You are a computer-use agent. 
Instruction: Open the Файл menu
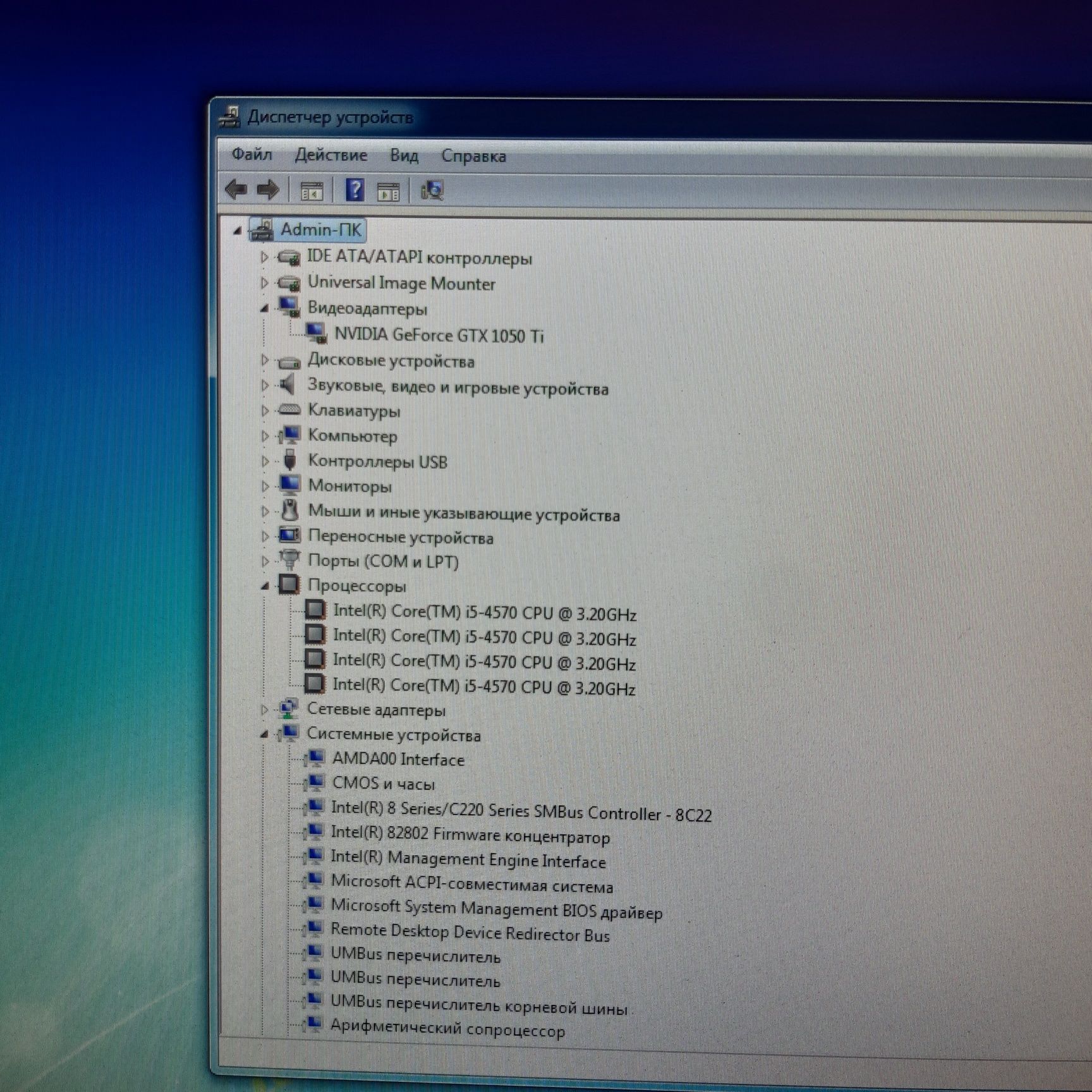click(x=252, y=154)
